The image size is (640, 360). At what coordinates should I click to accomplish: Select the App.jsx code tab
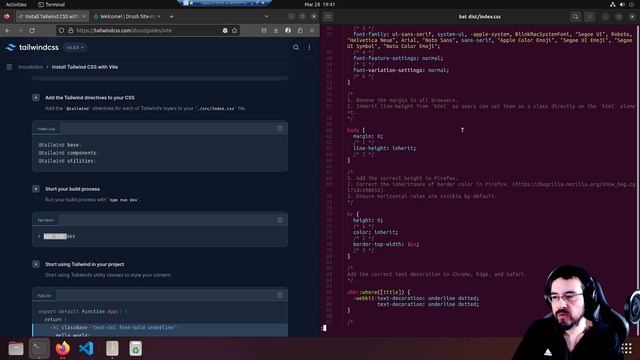(x=44, y=296)
